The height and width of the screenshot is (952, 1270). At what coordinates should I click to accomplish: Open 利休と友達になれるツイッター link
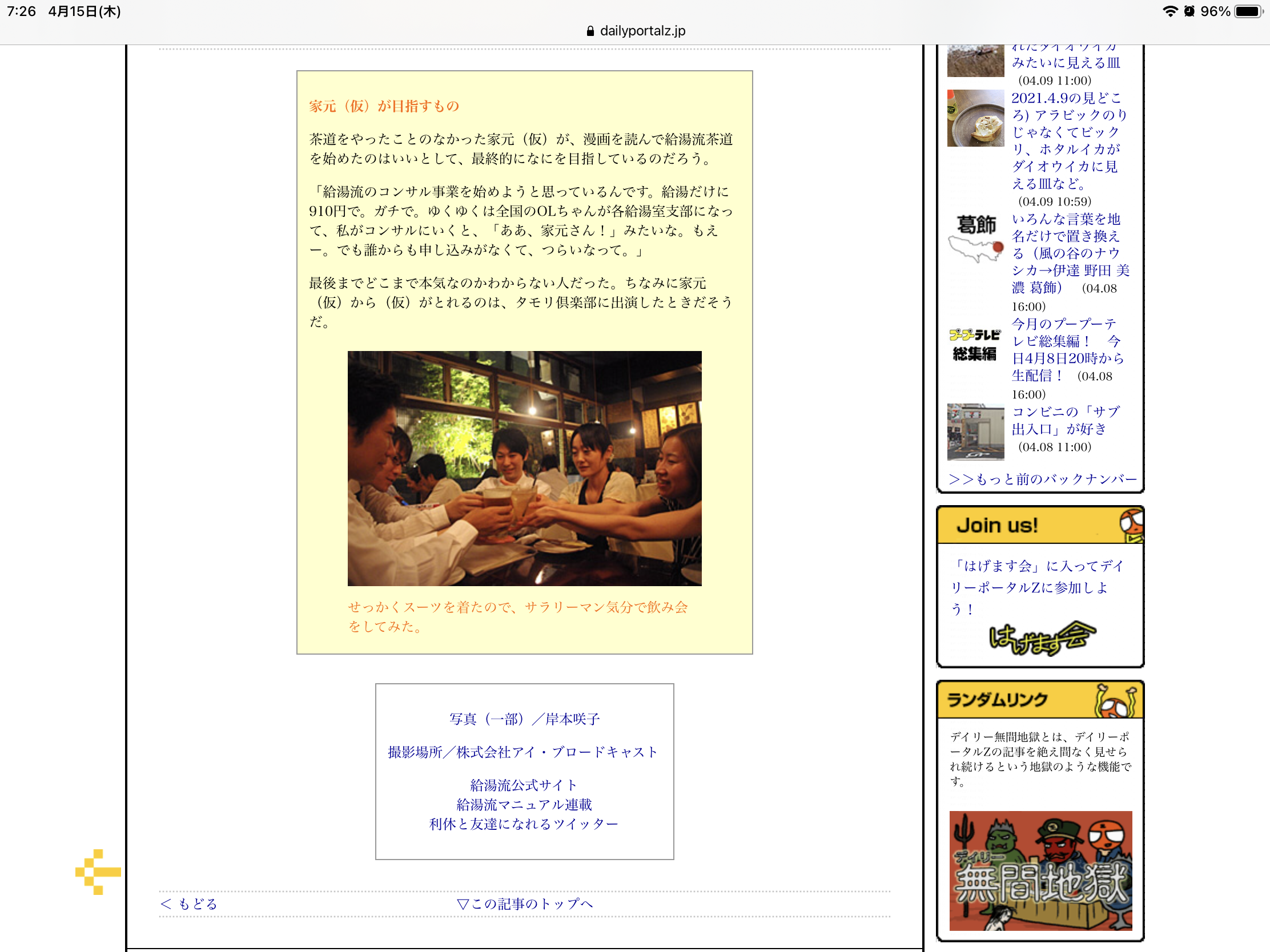click(x=524, y=824)
